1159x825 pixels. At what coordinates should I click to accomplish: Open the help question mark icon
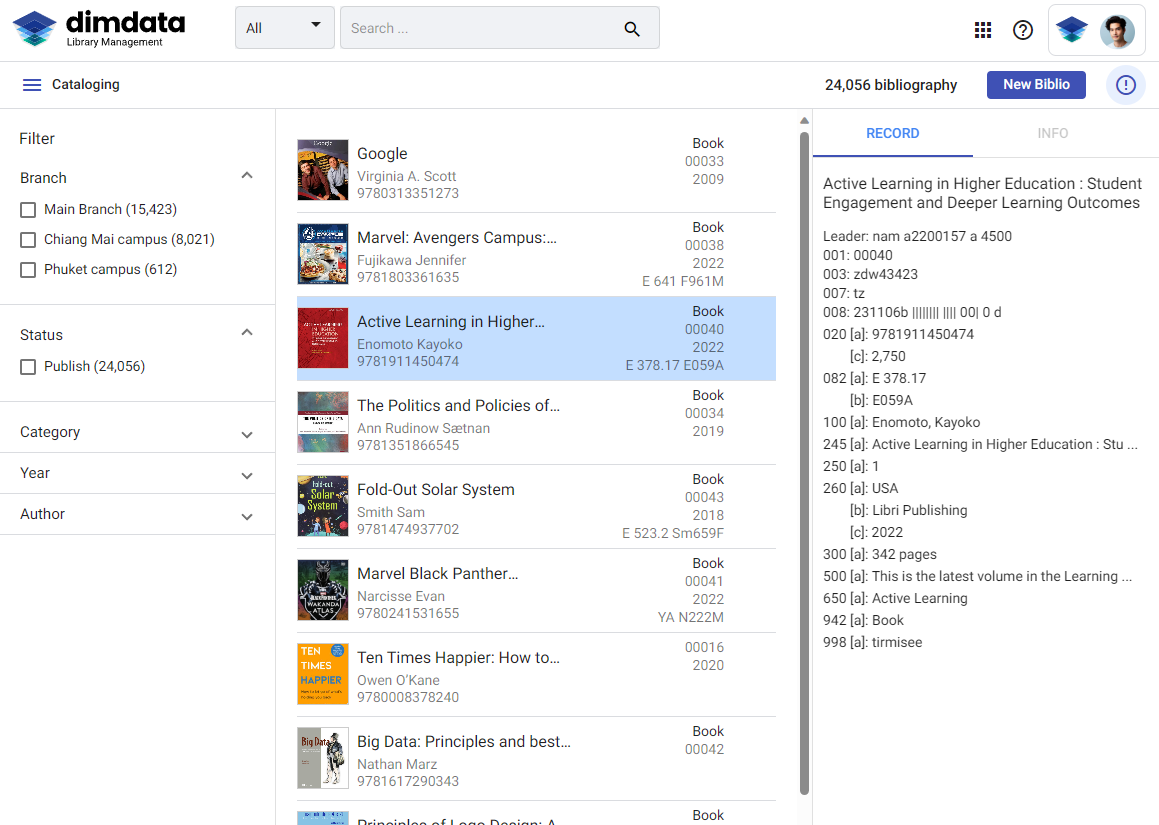pos(1022,30)
